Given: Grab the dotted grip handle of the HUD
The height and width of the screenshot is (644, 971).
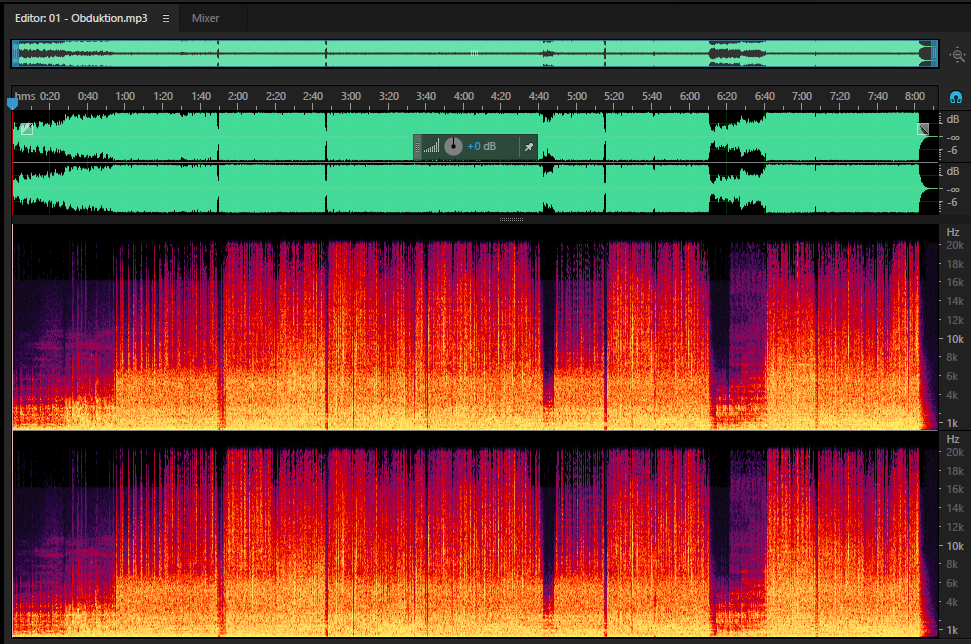Looking at the screenshot, I should (x=417, y=147).
